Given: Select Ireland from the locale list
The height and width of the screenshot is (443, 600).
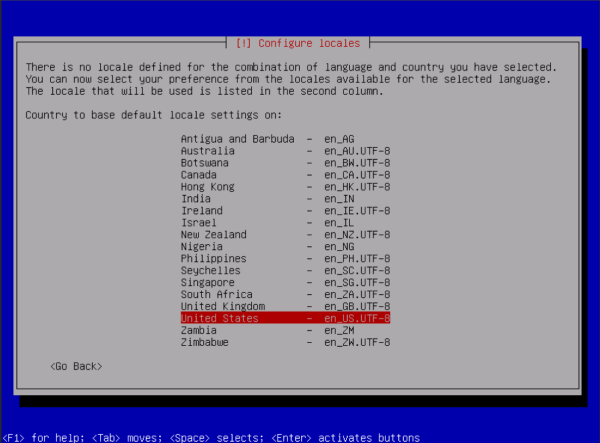Looking at the screenshot, I should (285, 210).
